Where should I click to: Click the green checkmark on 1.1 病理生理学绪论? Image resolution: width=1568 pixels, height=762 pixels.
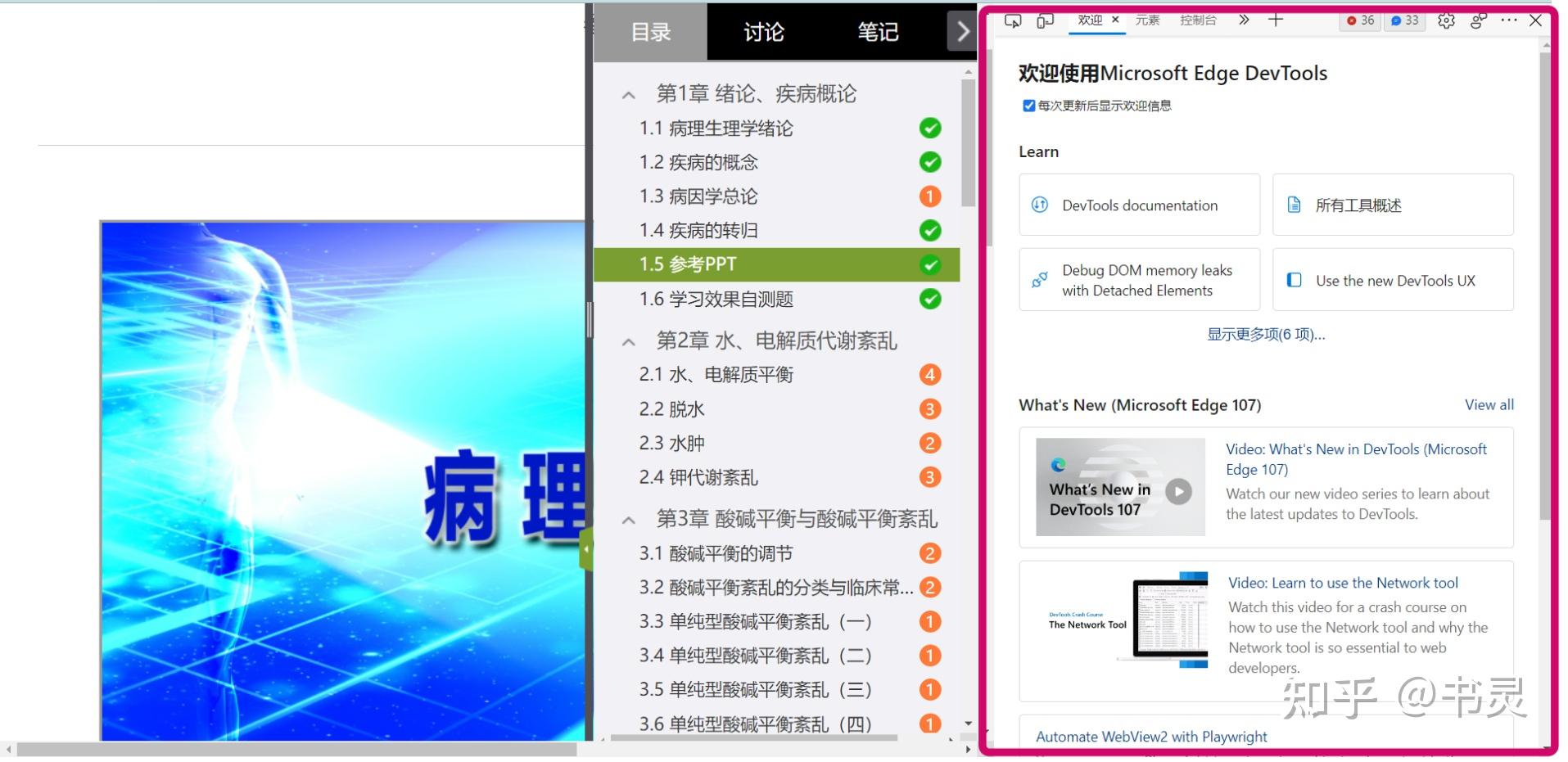929,128
